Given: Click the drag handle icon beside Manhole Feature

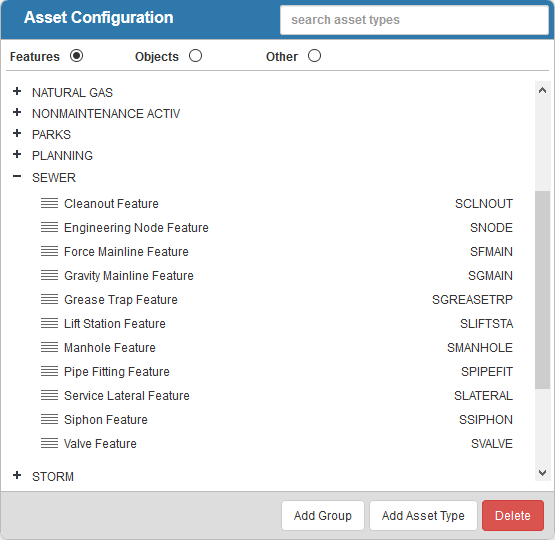Looking at the screenshot, I should tap(49, 347).
